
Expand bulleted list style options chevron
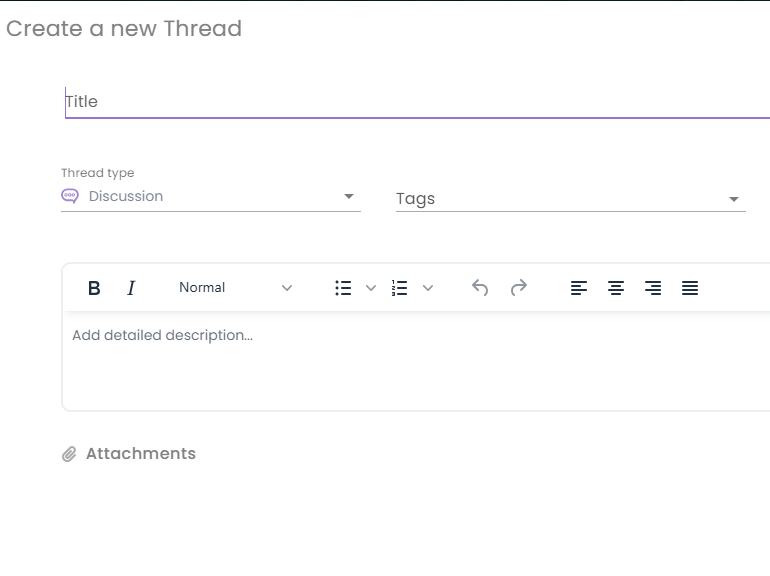pos(371,288)
